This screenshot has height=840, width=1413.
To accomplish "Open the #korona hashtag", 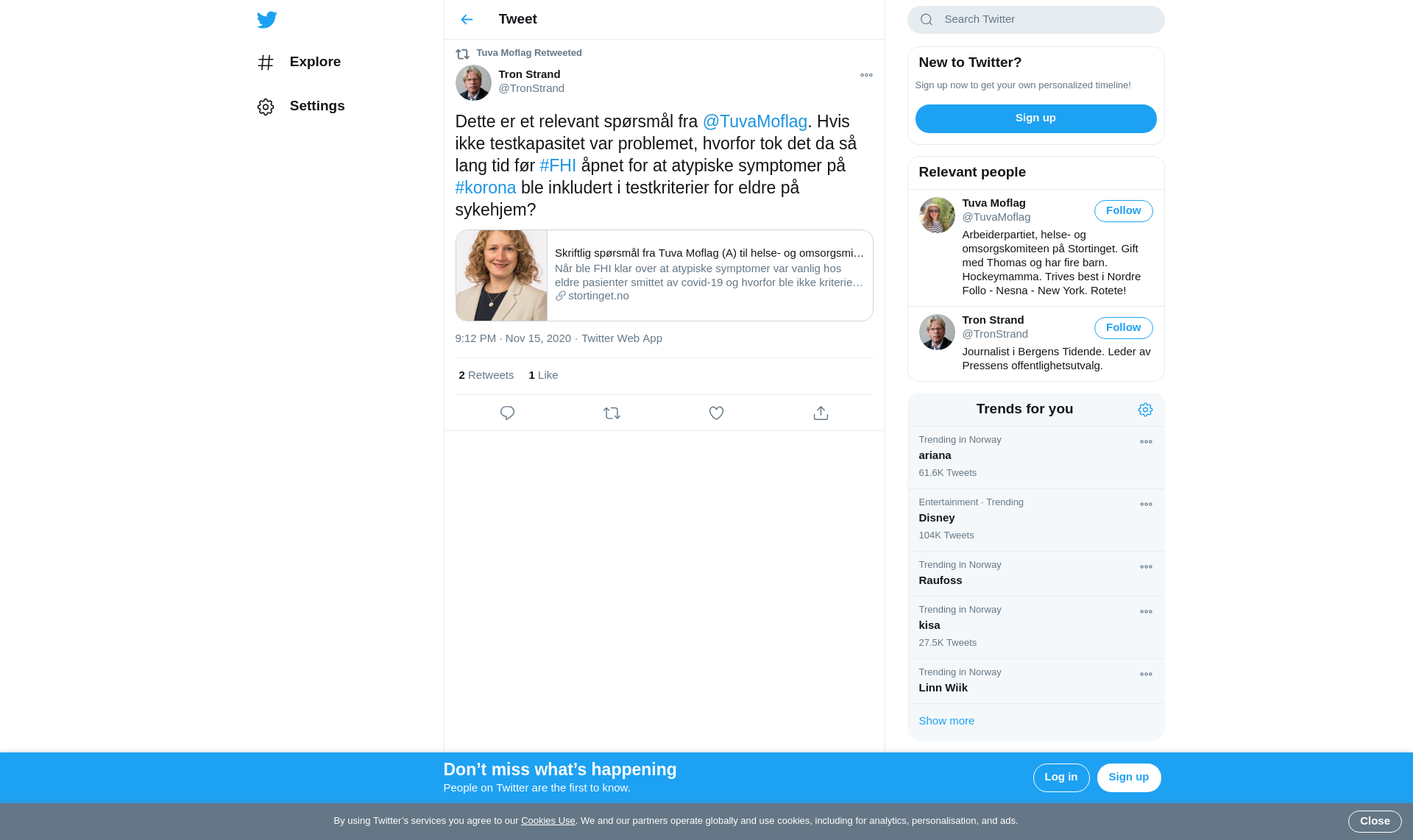I will pos(486,188).
